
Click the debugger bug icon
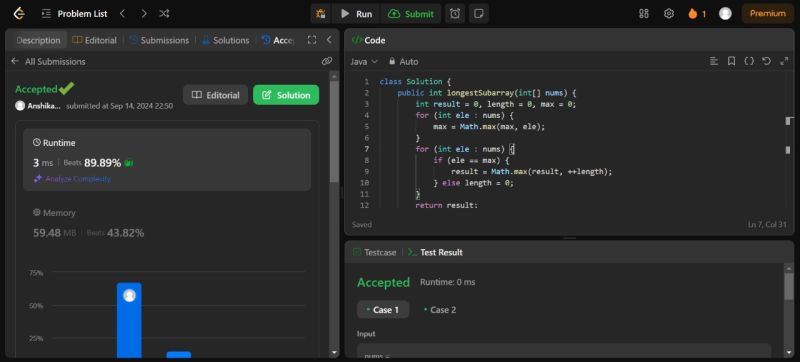pyautogui.click(x=321, y=14)
